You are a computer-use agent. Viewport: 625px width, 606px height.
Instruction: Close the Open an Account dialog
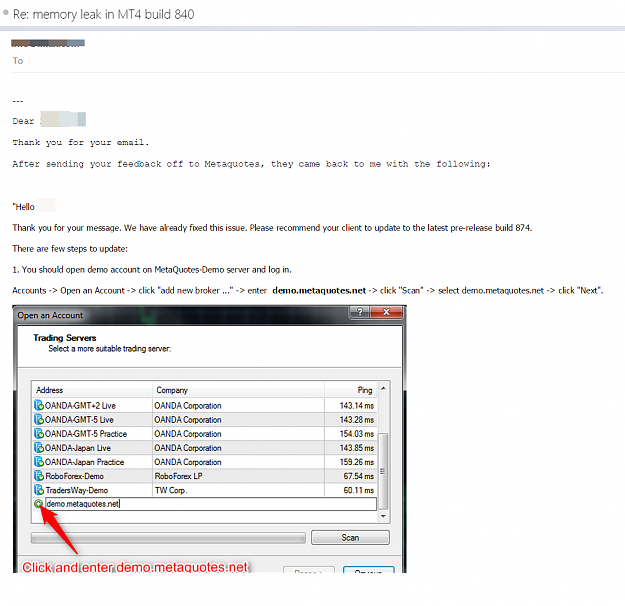pyautogui.click(x=386, y=312)
